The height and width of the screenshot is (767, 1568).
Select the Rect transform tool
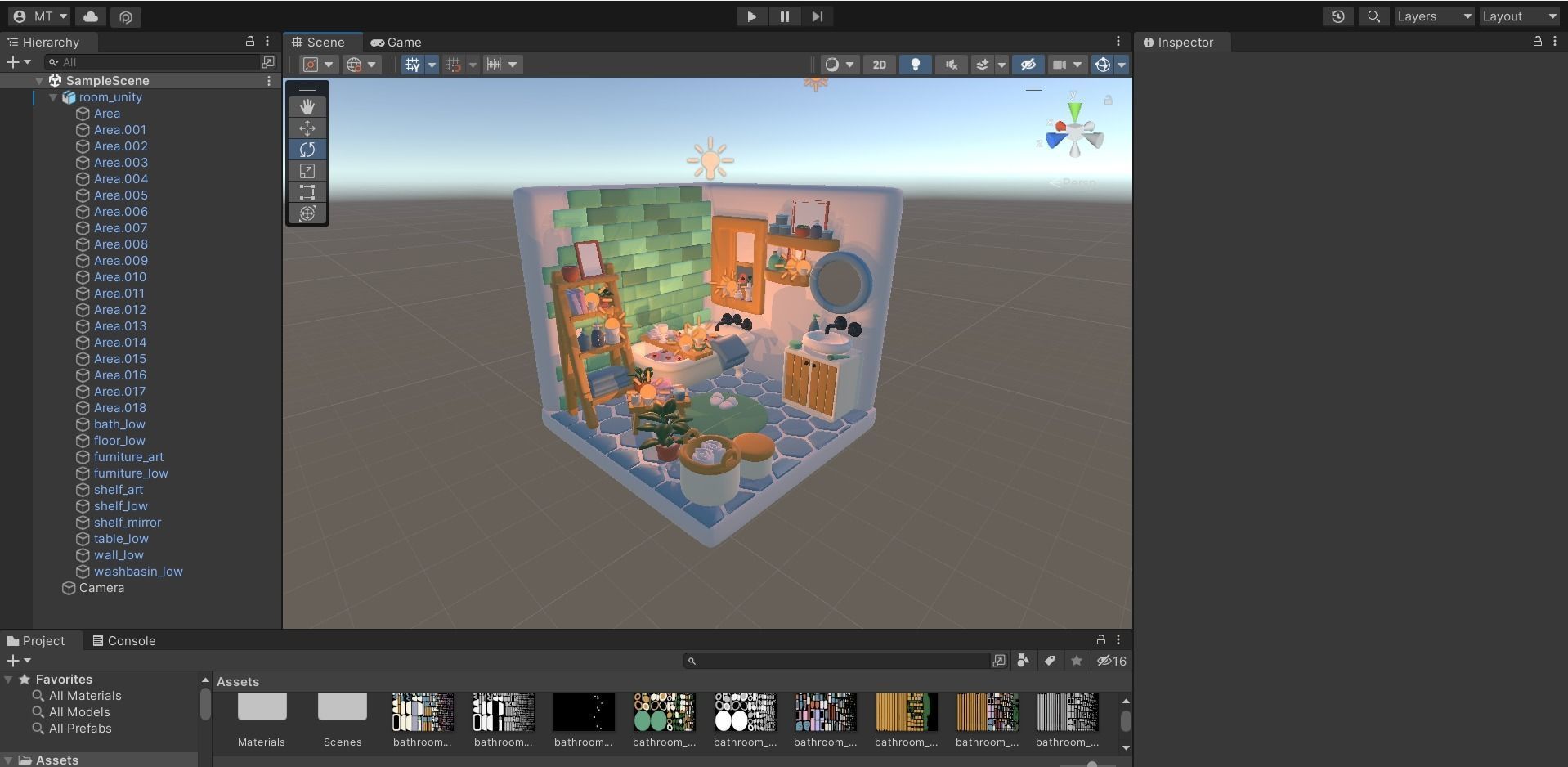coord(307,192)
